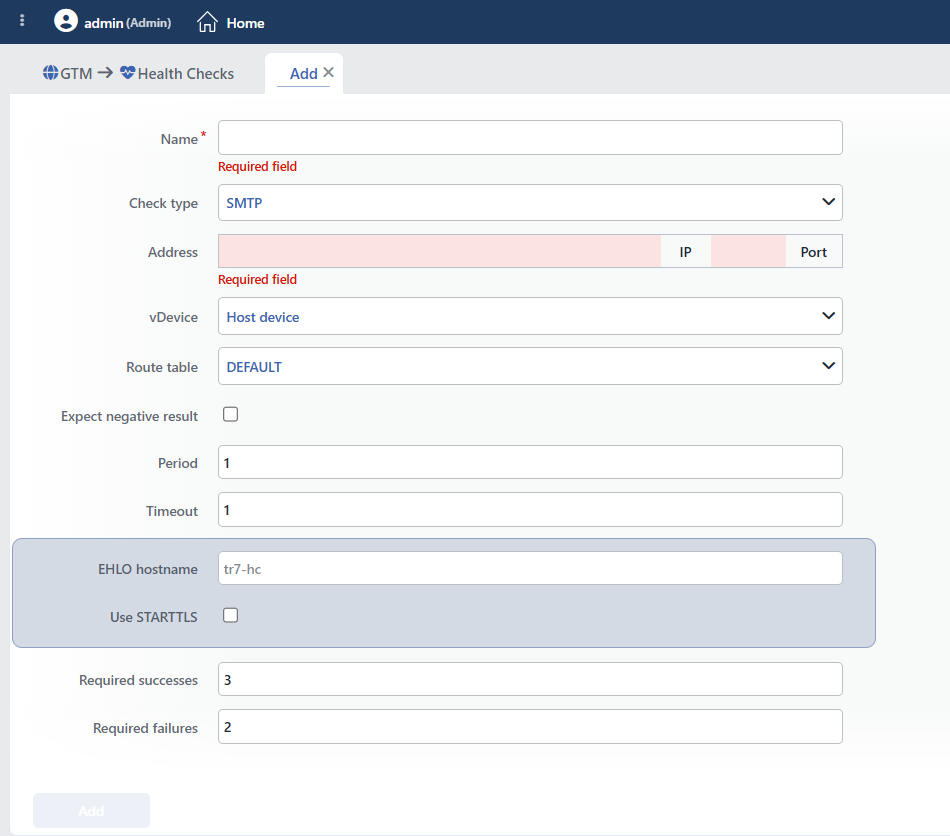The image size is (950, 836).
Task: Click the Period input field
Action: pyautogui.click(x=530, y=462)
